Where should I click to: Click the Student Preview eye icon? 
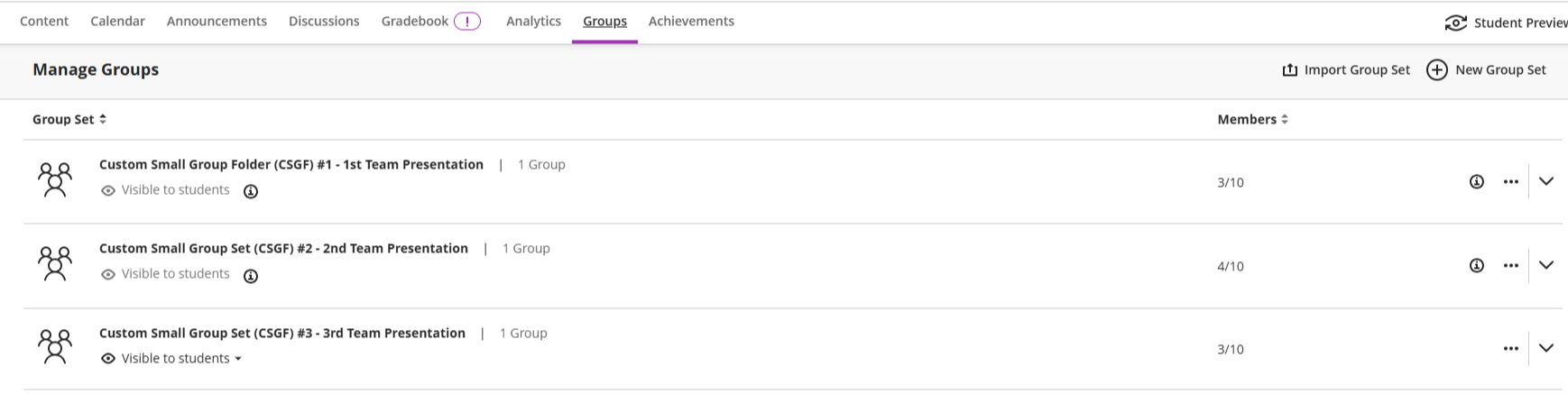[x=1455, y=23]
